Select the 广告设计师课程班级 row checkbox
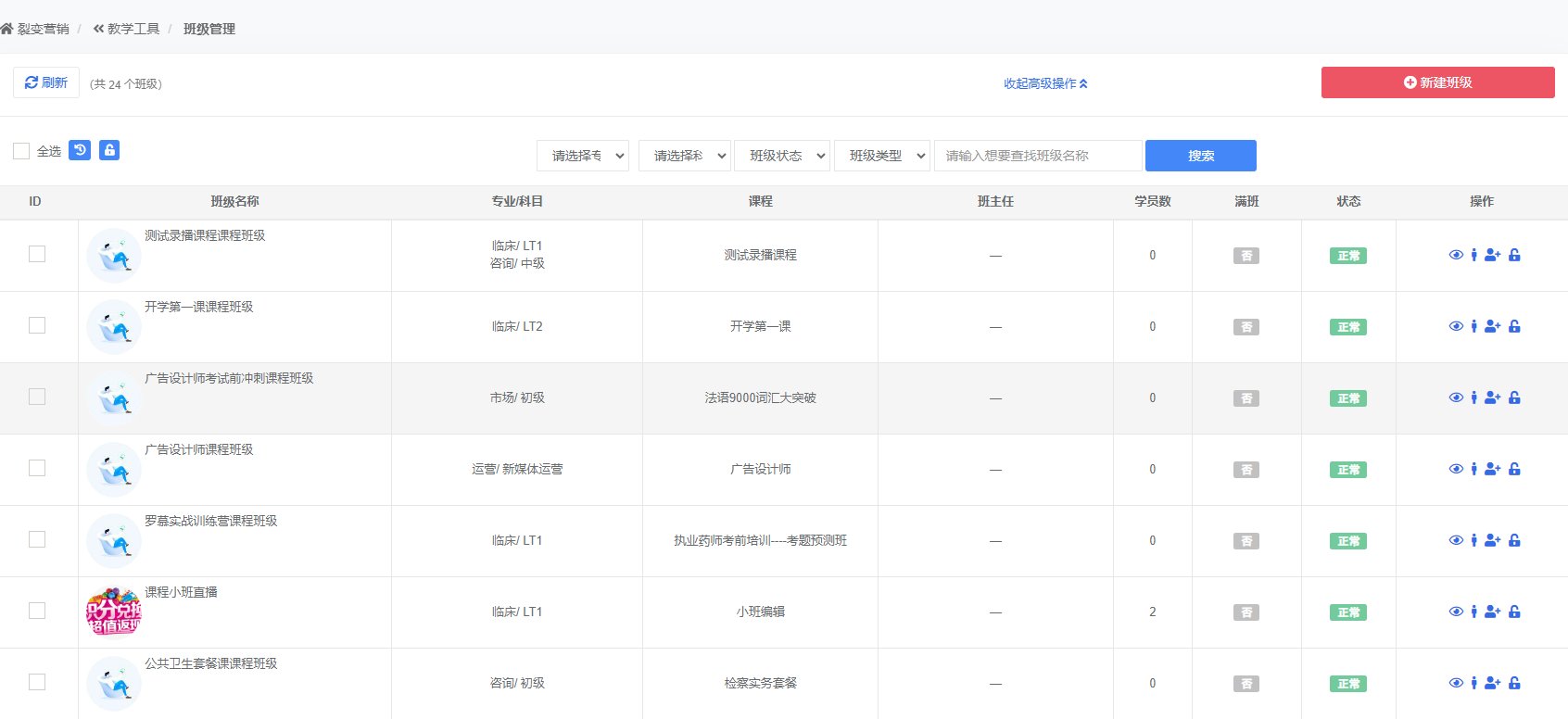The image size is (1568, 719). 37,468
